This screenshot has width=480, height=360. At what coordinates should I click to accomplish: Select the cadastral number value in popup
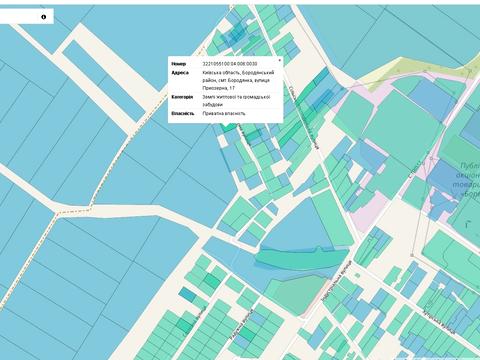pos(230,64)
